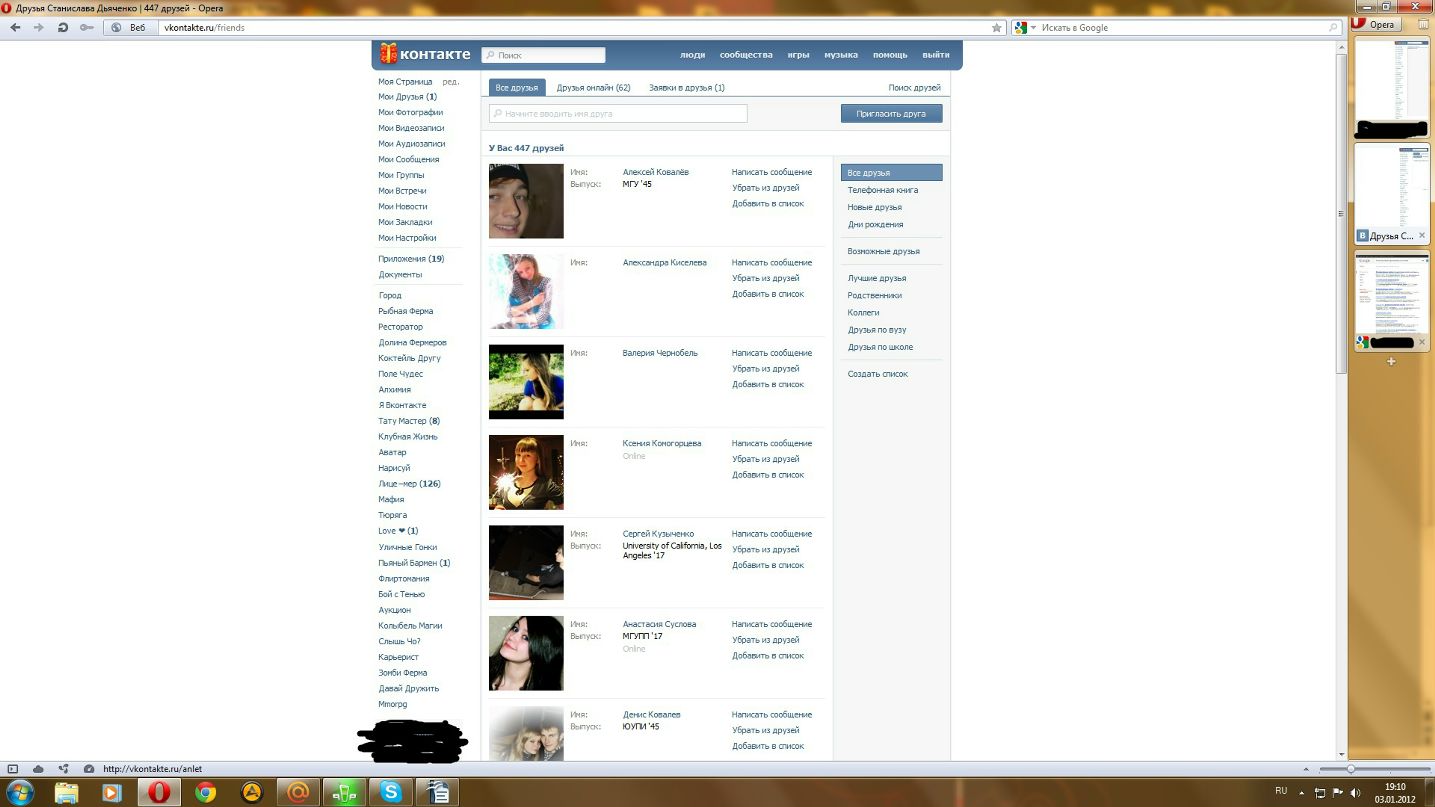Open Skype from the taskbar
The height and width of the screenshot is (807, 1435).
point(390,793)
